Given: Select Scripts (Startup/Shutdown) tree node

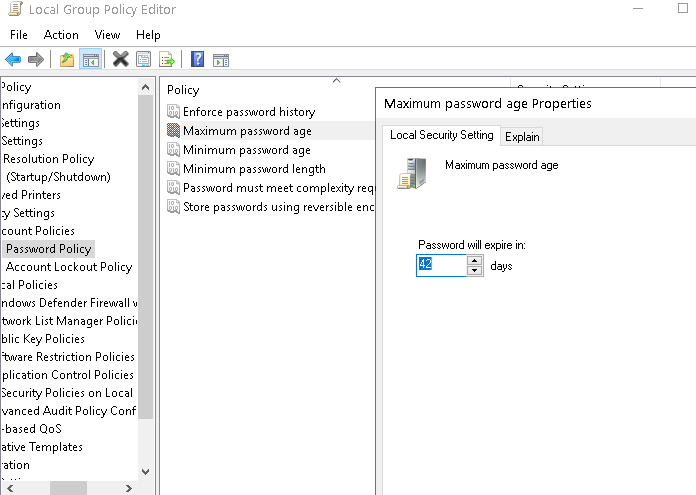Looking at the screenshot, I should [58, 177].
